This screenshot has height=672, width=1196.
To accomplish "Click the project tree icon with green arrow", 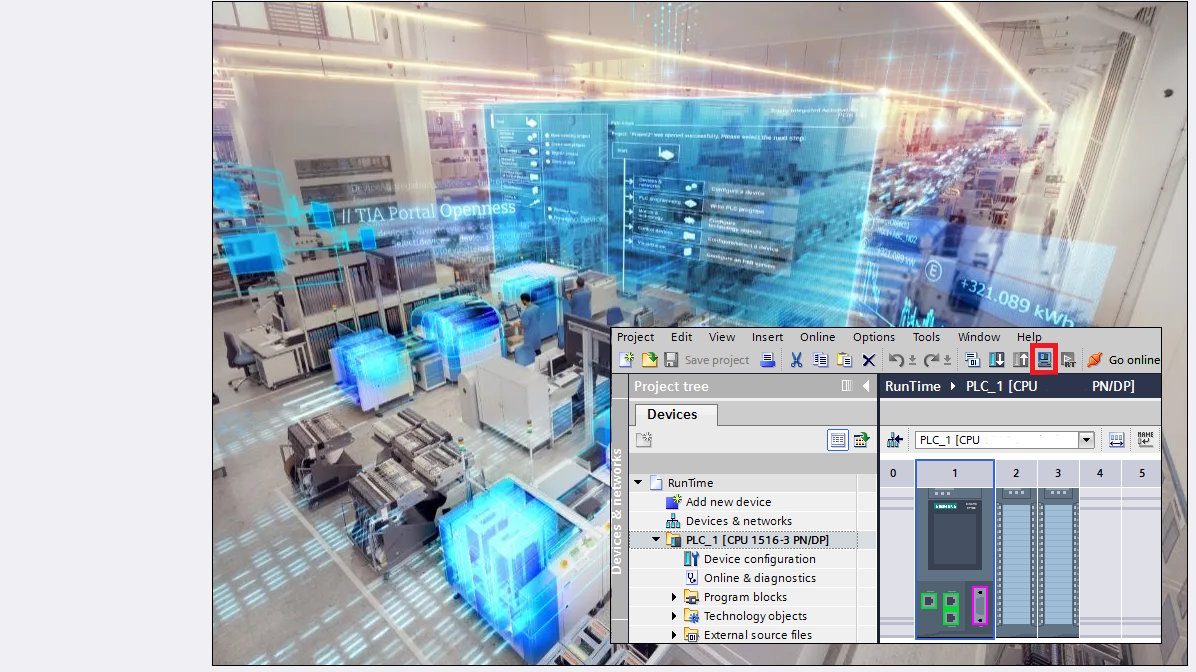I will [x=862, y=440].
